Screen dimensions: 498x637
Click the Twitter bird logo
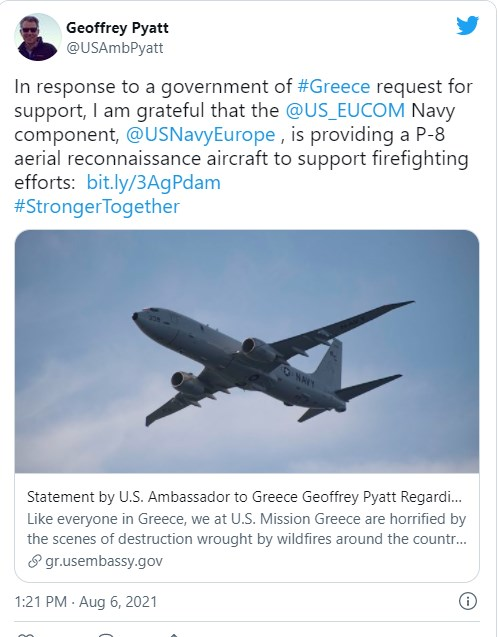[468, 26]
